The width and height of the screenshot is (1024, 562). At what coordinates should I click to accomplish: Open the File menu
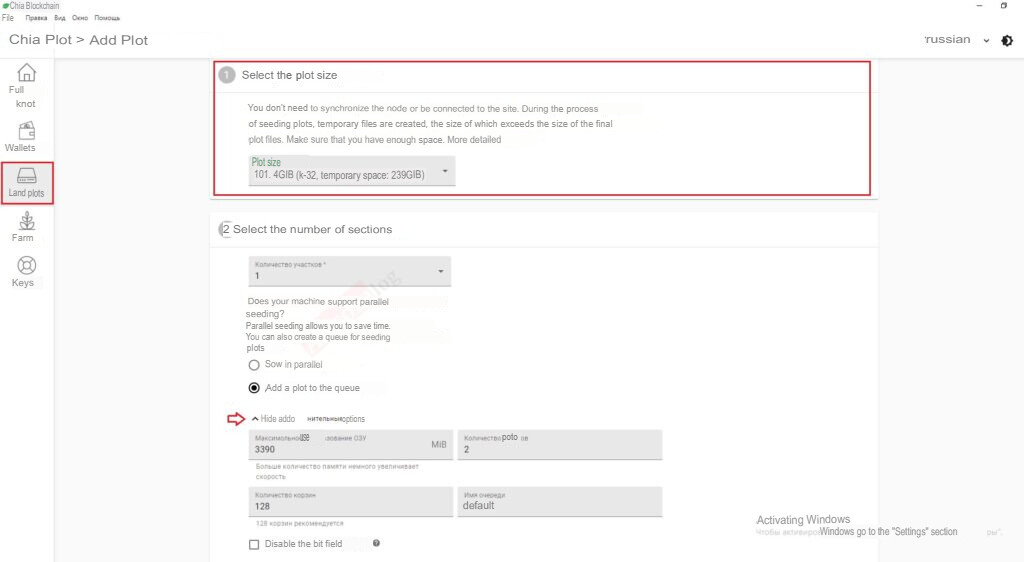8,18
